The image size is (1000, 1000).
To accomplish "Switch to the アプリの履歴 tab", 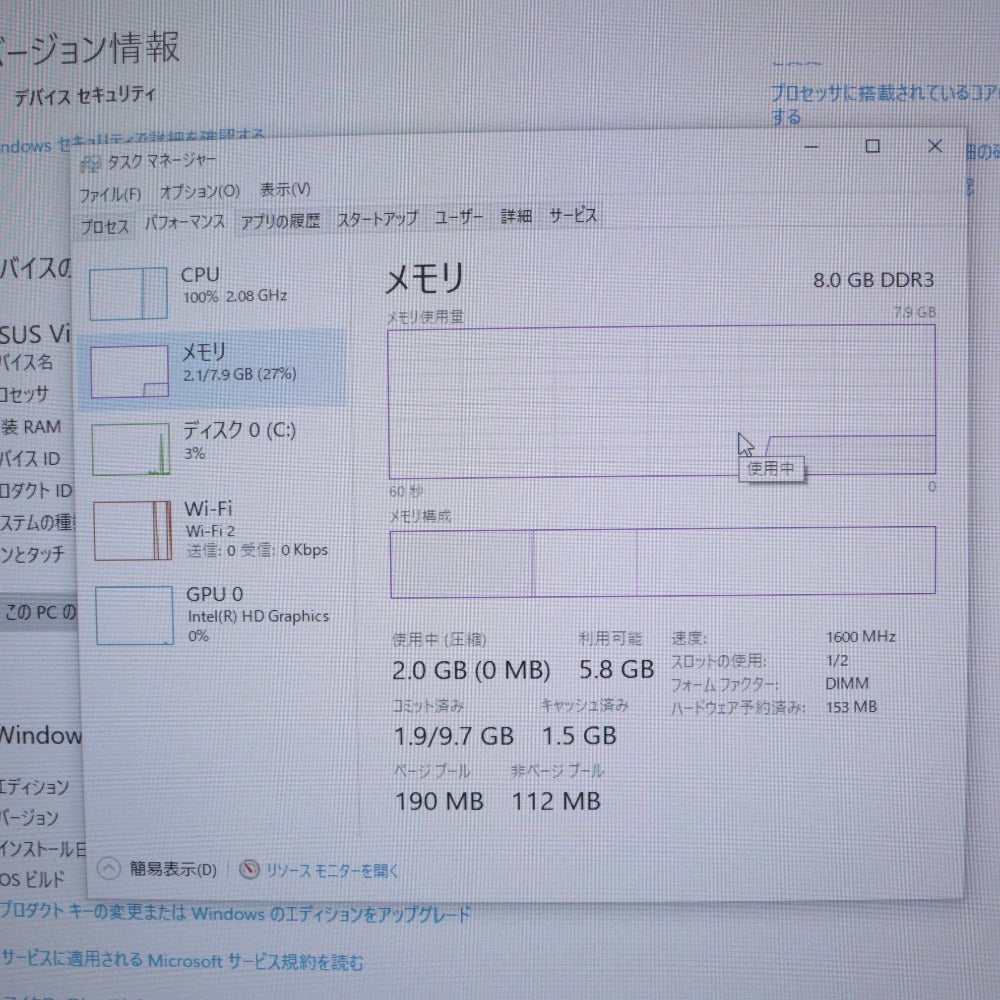I will [280, 221].
